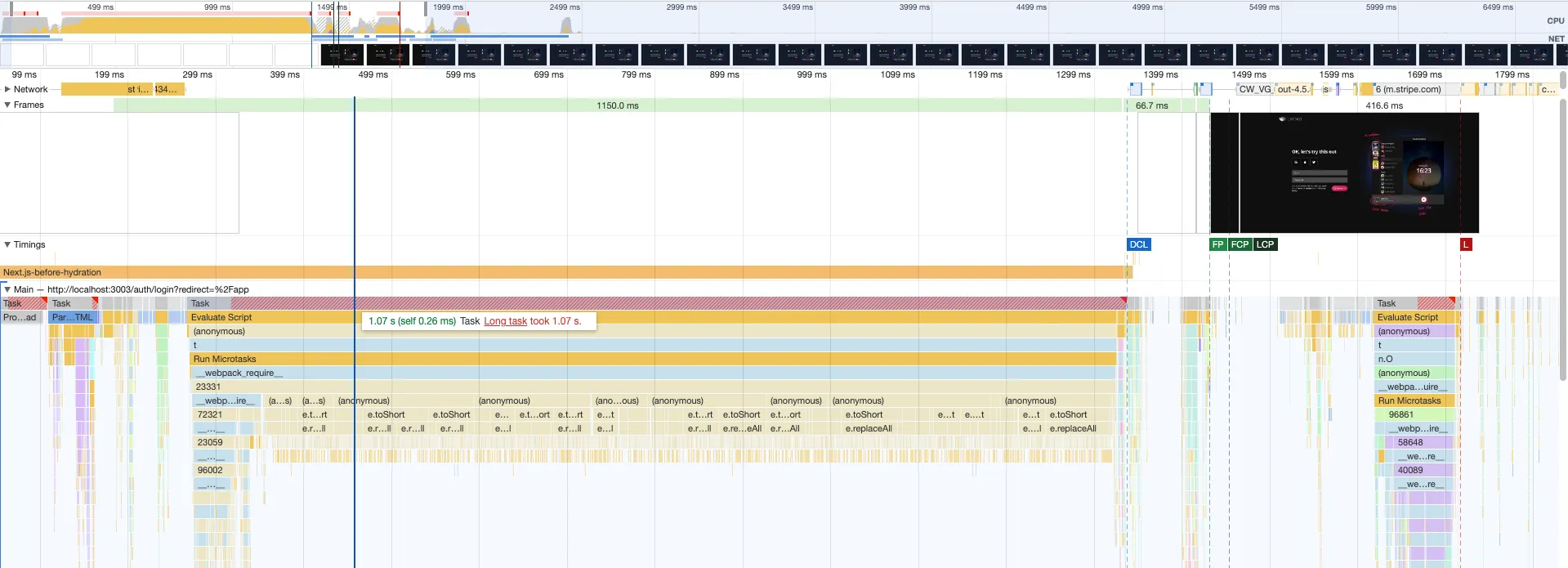
Task: Click the red L load marker
Action: [x=1466, y=244]
